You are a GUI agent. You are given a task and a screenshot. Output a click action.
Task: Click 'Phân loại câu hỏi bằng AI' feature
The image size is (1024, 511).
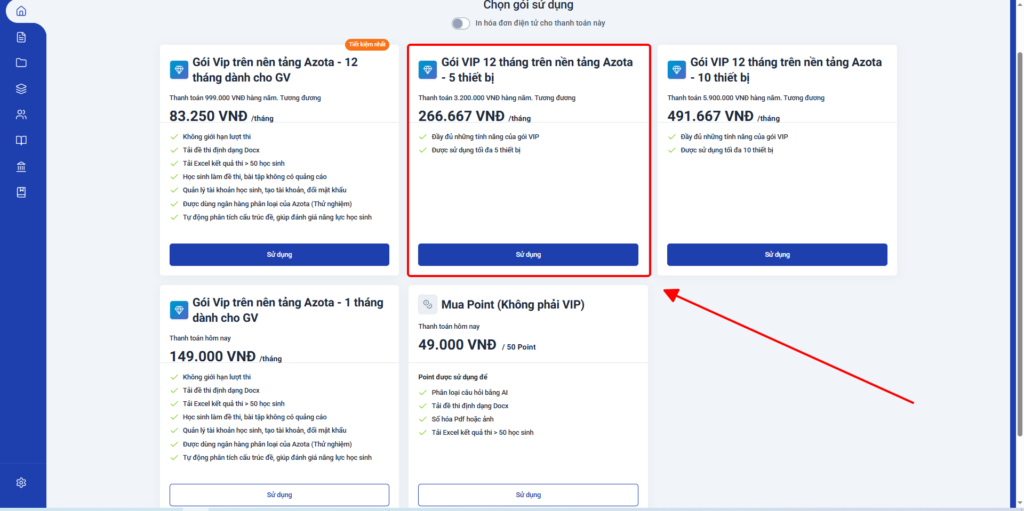point(470,393)
